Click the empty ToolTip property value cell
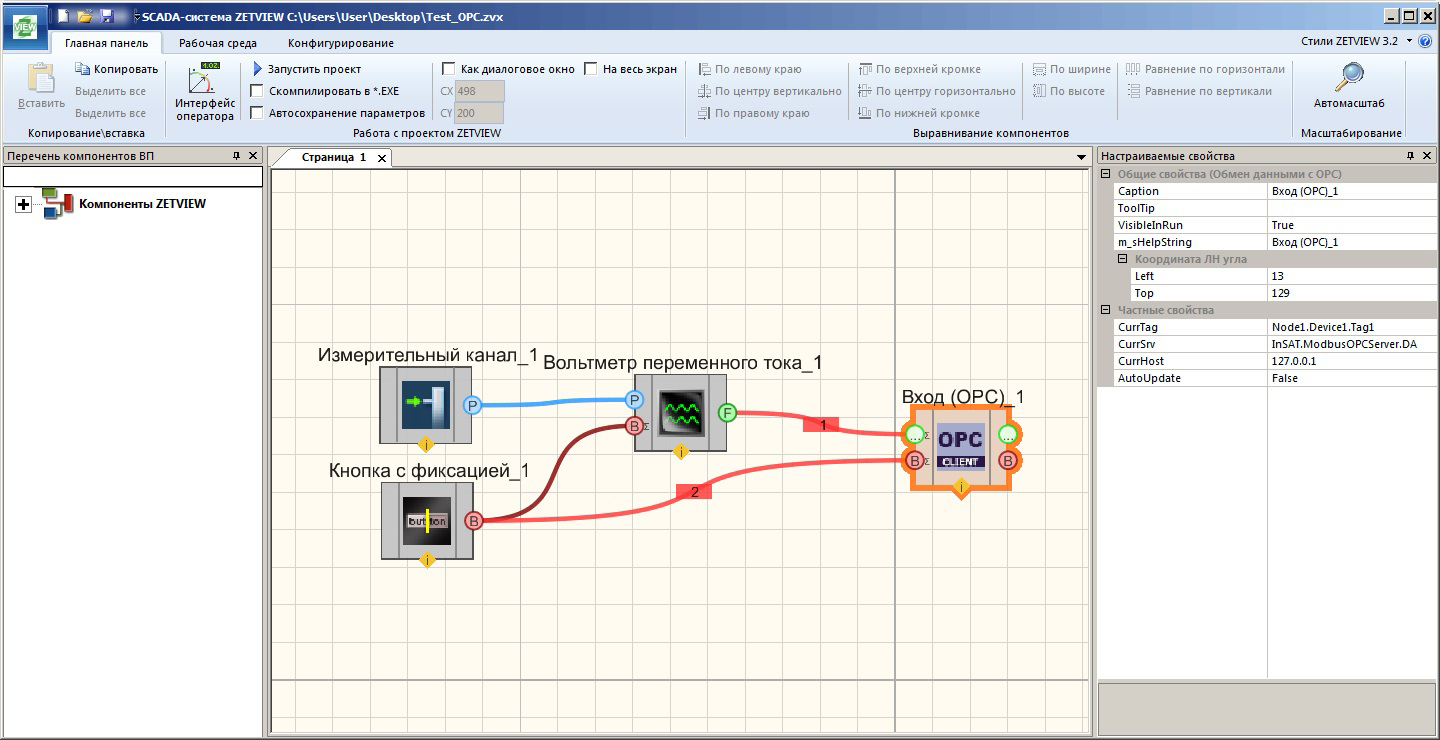1440x740 pixels. [x=1352, y=208]
